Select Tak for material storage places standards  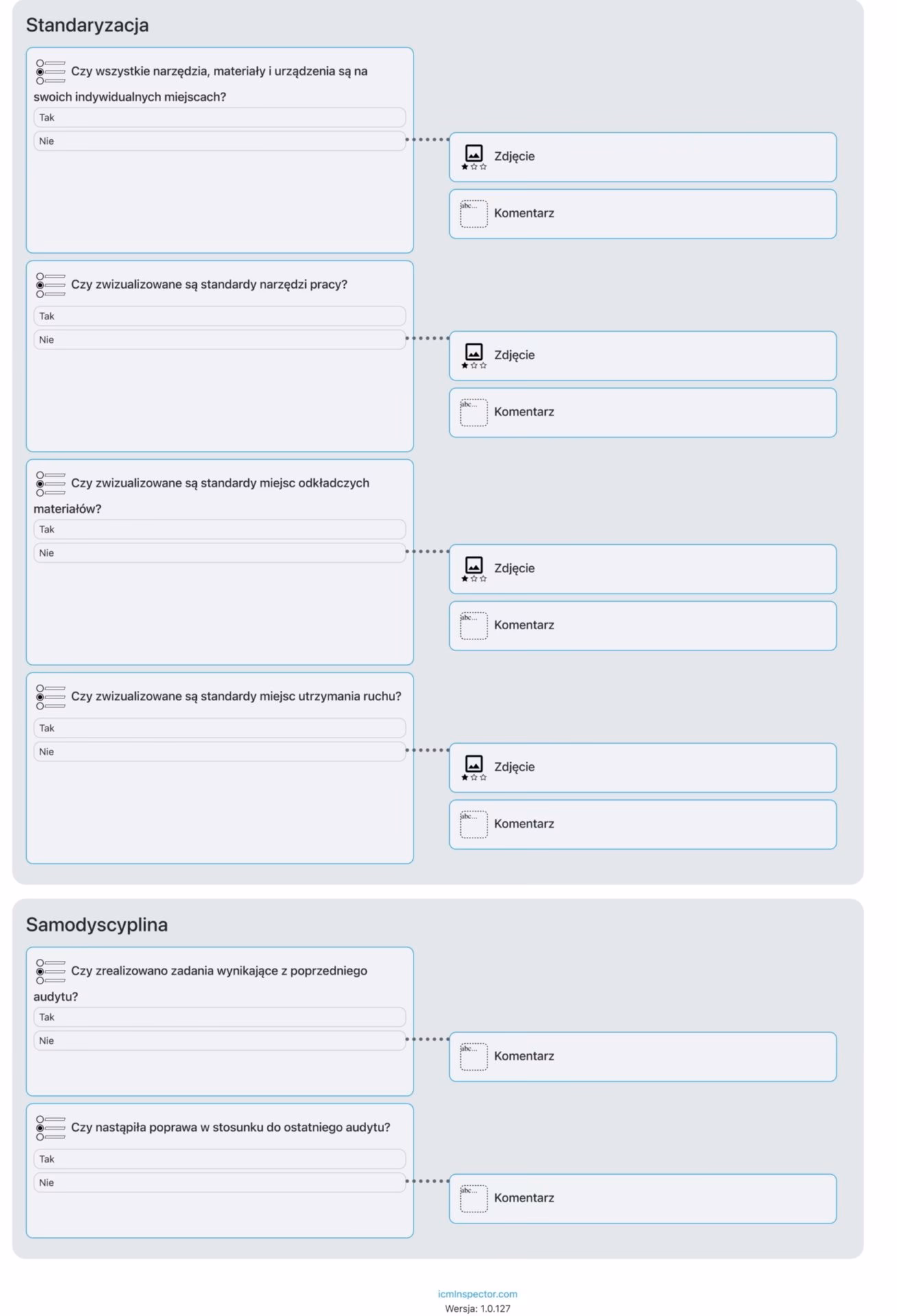click(x=219, y=529)
